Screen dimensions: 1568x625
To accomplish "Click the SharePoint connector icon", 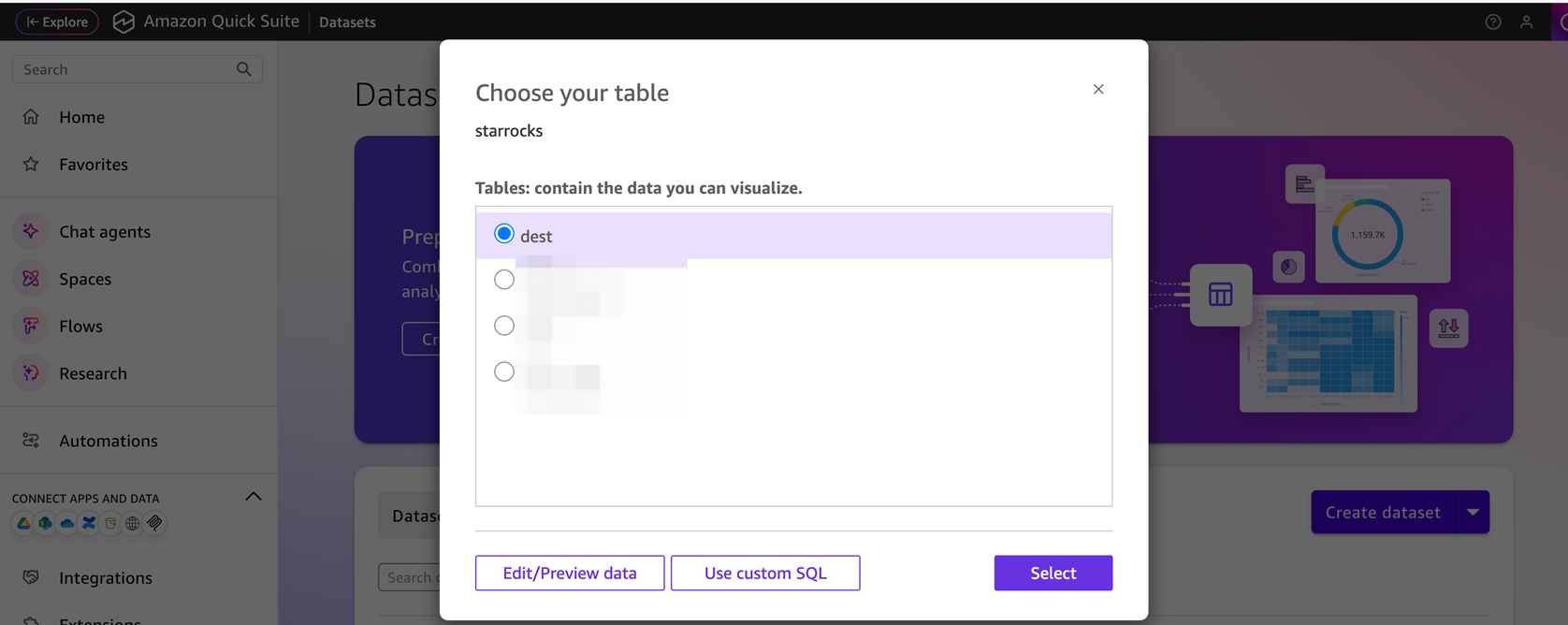I will 45,524.
